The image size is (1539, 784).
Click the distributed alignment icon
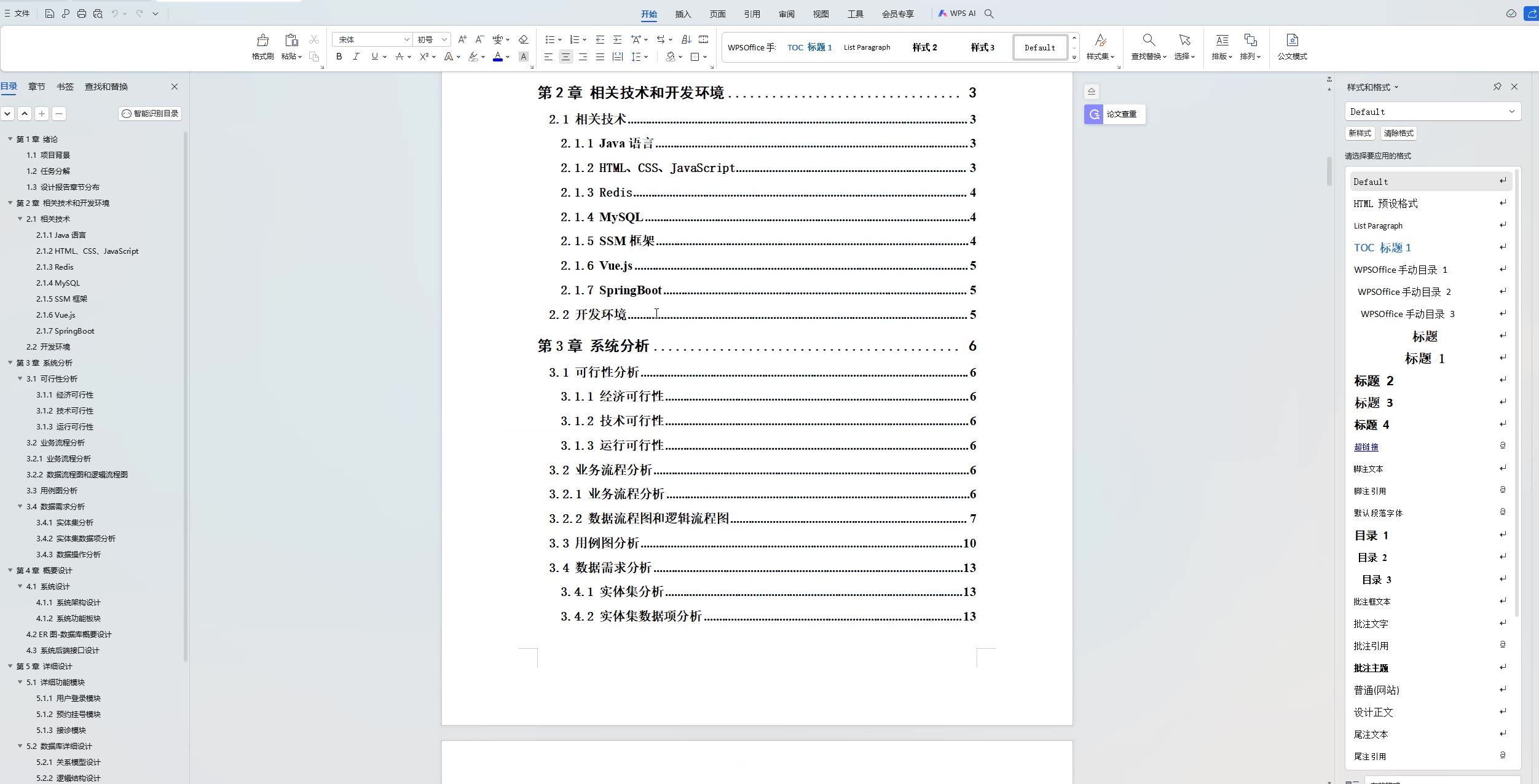tap(617, 57)
